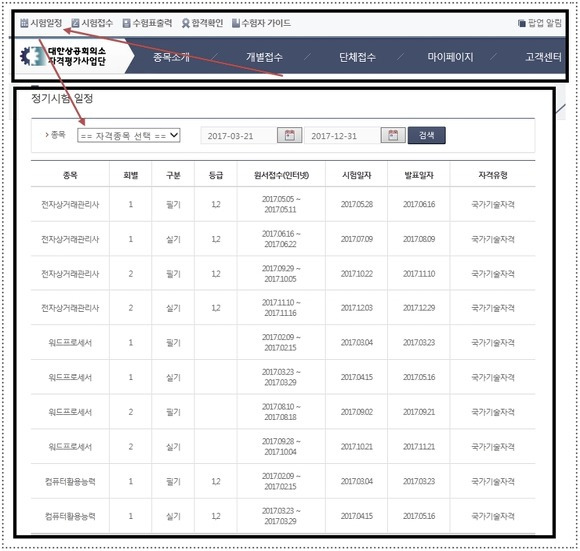The width and height of the screenshot is (580, 551).
Task: Click announcement date 2017.08.09 cell
Action: (x=419, y=239)
